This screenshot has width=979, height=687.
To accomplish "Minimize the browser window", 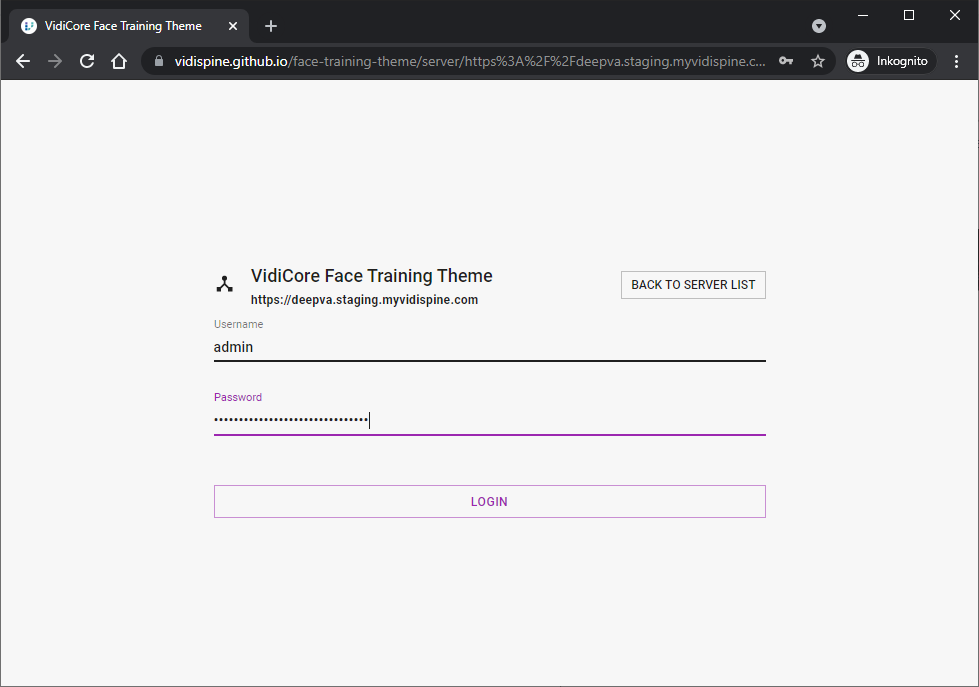I will pyautogui.click(x=861, y=15).
